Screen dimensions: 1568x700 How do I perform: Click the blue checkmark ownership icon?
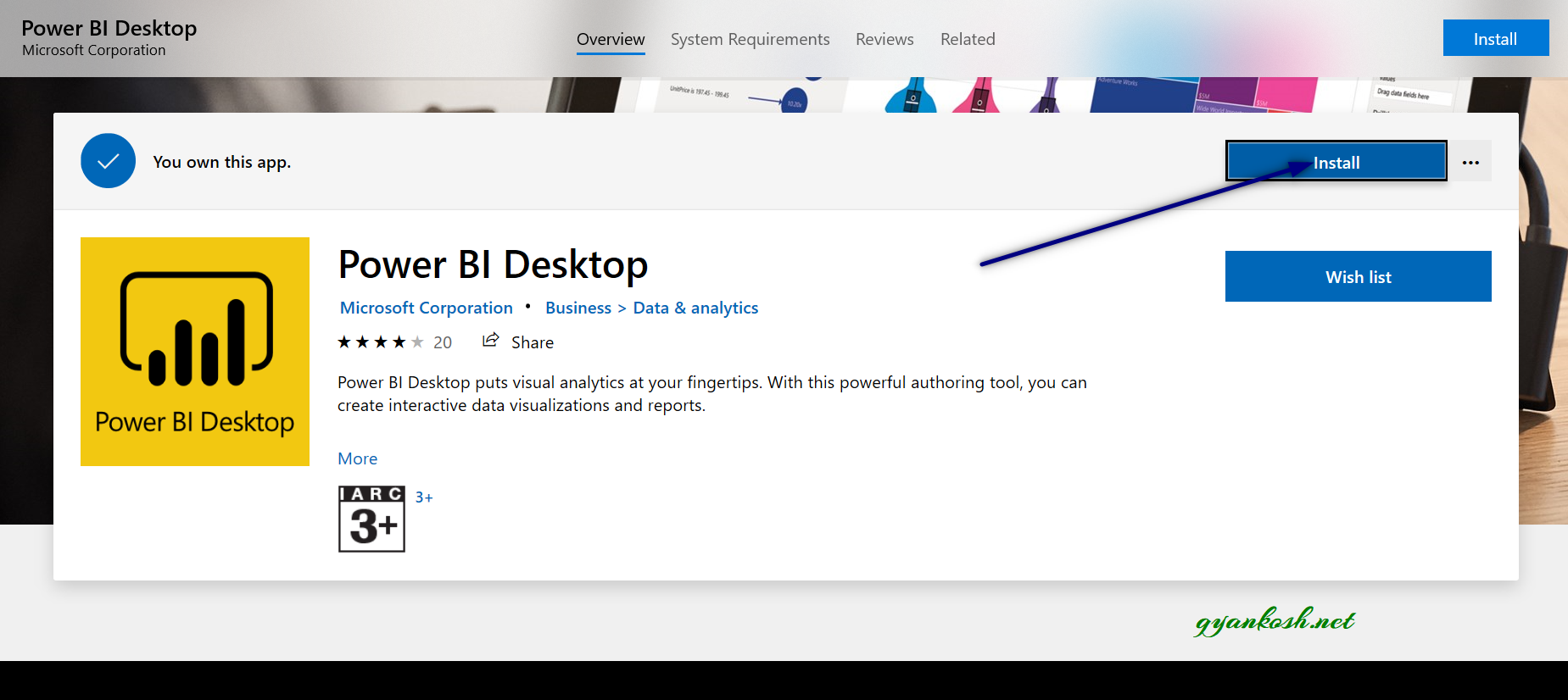108,161
